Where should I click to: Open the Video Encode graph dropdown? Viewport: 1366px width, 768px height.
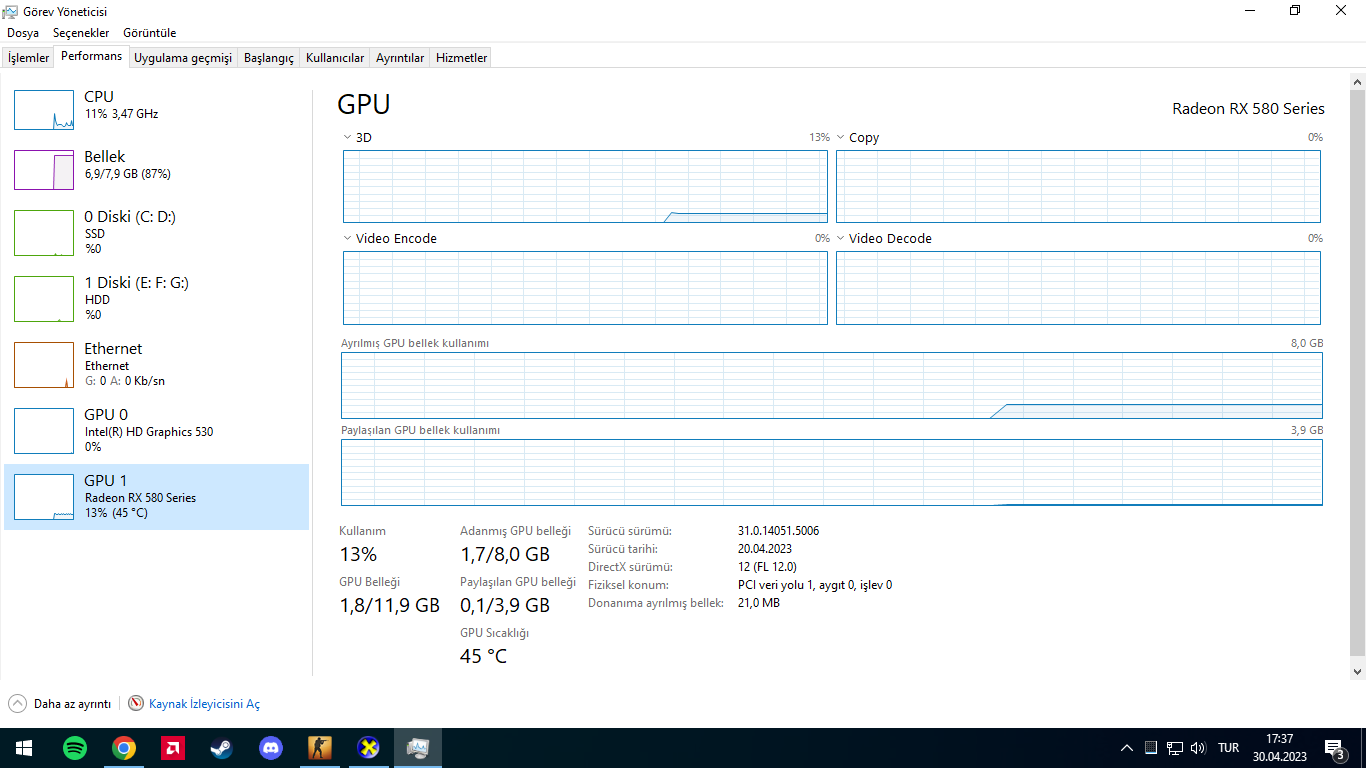click(x=347, y=239)
